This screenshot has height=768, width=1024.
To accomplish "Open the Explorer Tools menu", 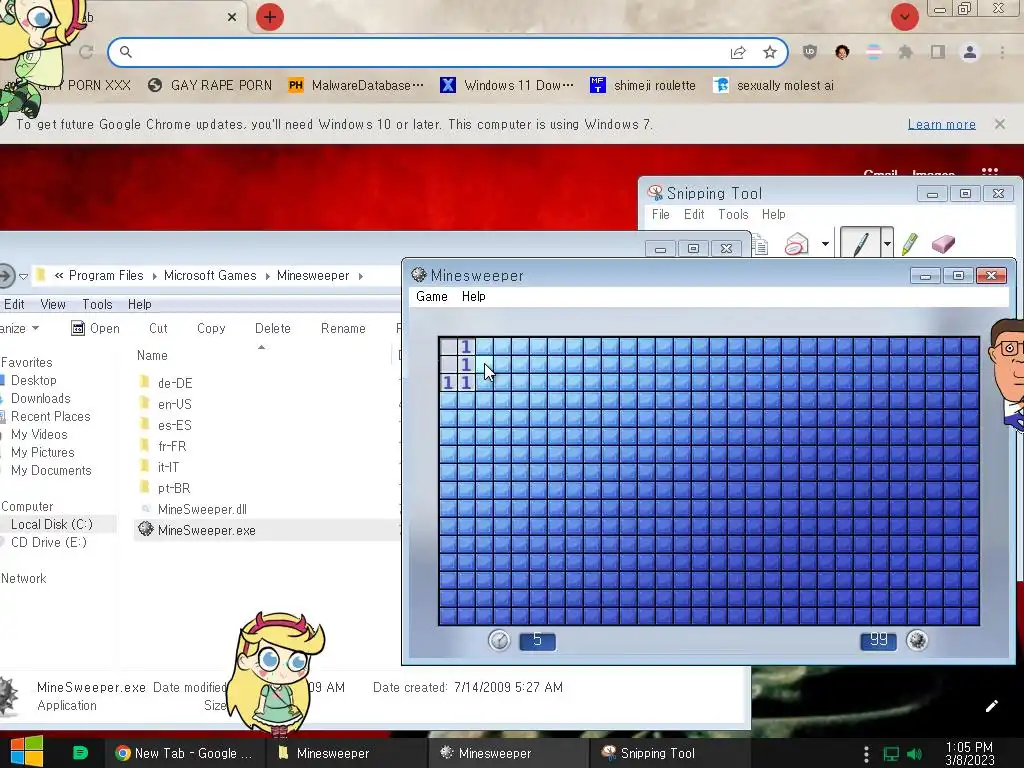I will point(97,304).
